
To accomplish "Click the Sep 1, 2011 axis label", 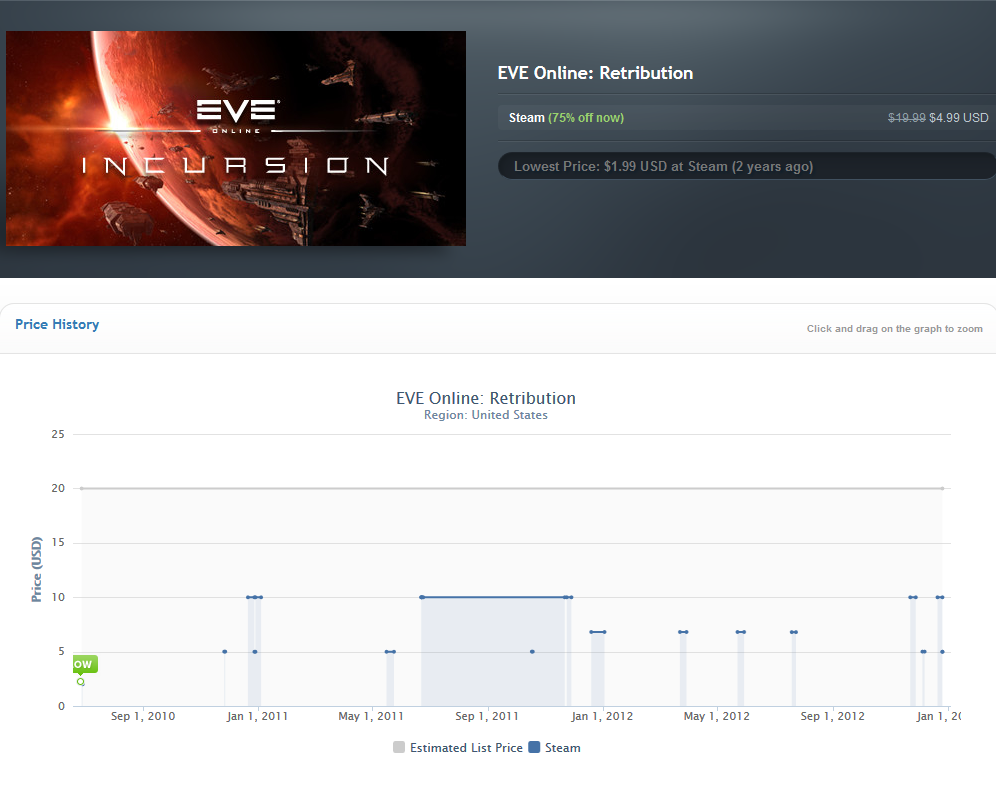I will tap(487, 716).
